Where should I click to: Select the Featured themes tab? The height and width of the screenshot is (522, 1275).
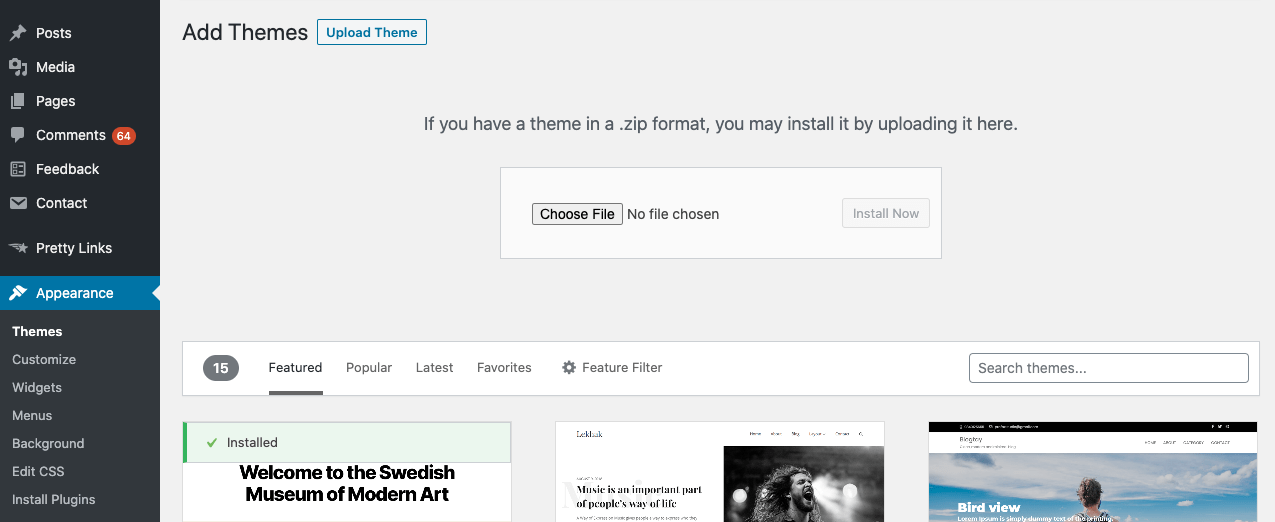[x=295, y=368]
